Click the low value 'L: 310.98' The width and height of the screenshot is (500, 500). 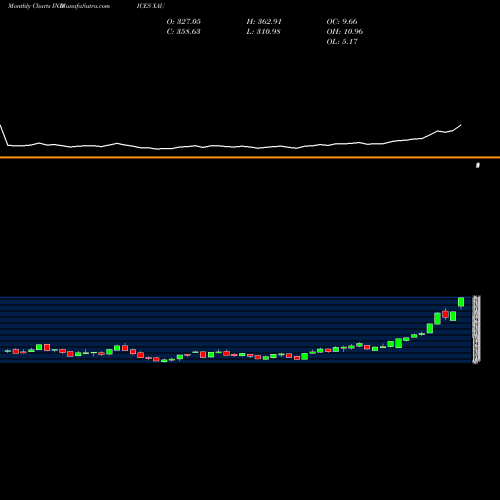coord(263,31)
